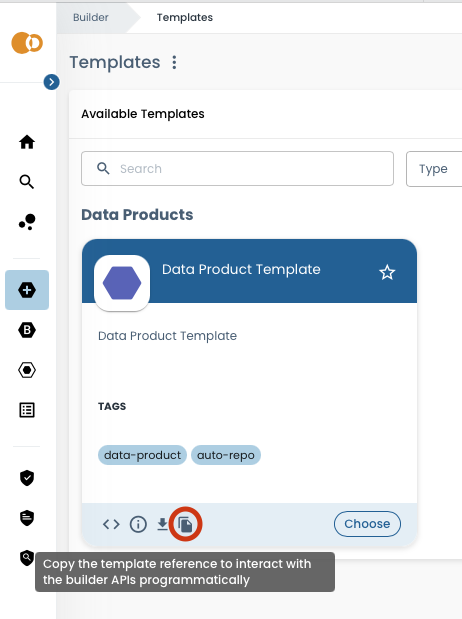This screenshot has height=619, width=462.
Task: Focus the template Search field
Action: [237, 169]
